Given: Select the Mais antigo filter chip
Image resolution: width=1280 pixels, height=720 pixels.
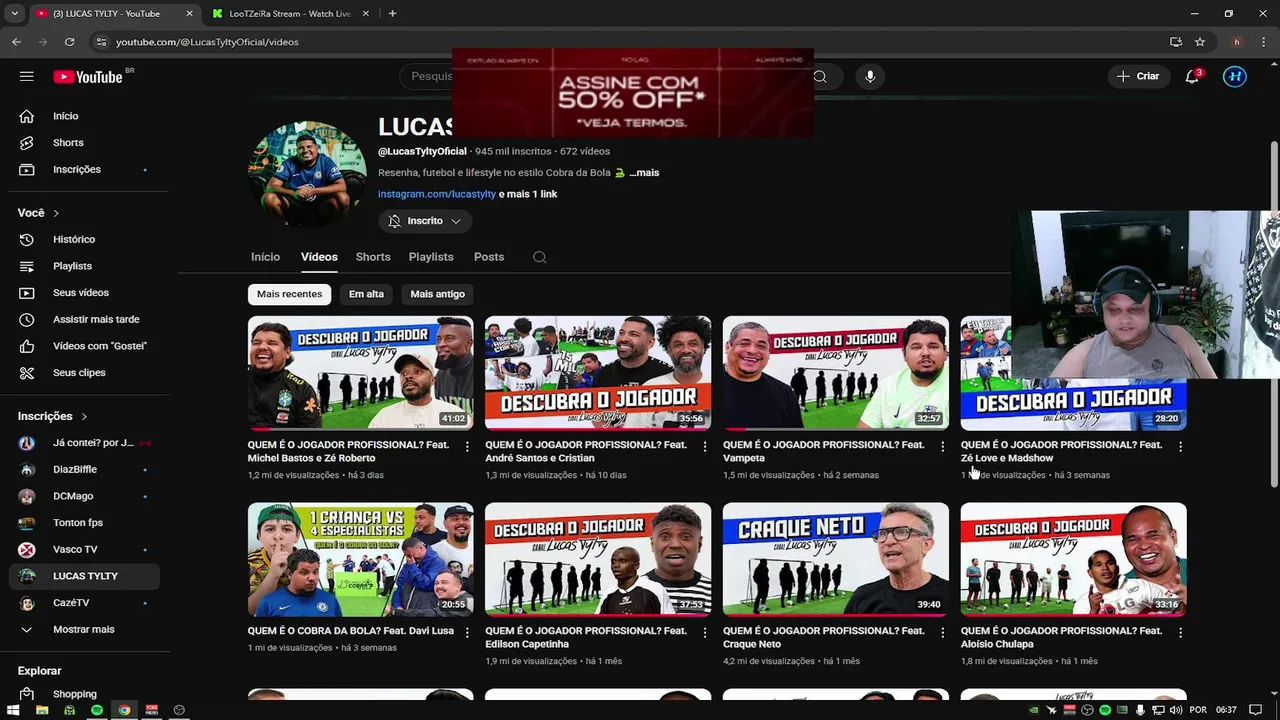Looking at the screenshot, I should (x=437, y=294).
